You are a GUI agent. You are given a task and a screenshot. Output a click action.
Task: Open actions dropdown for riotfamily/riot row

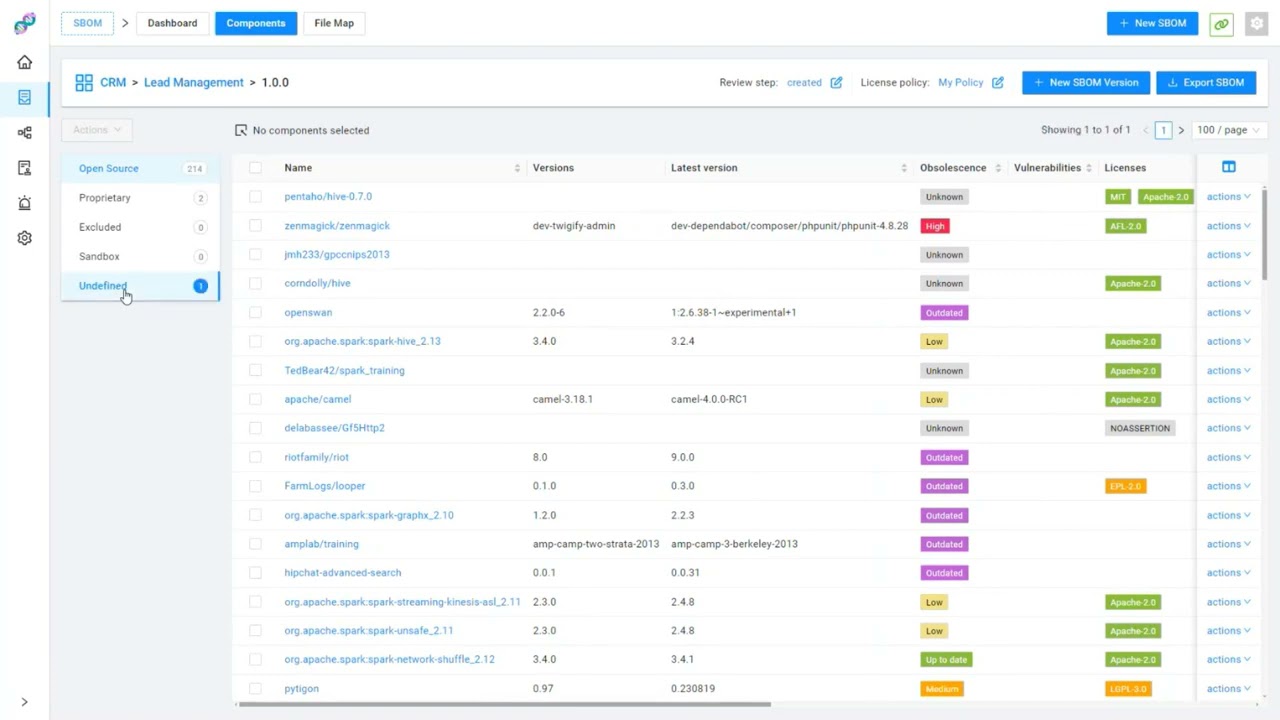[1228, 457]
